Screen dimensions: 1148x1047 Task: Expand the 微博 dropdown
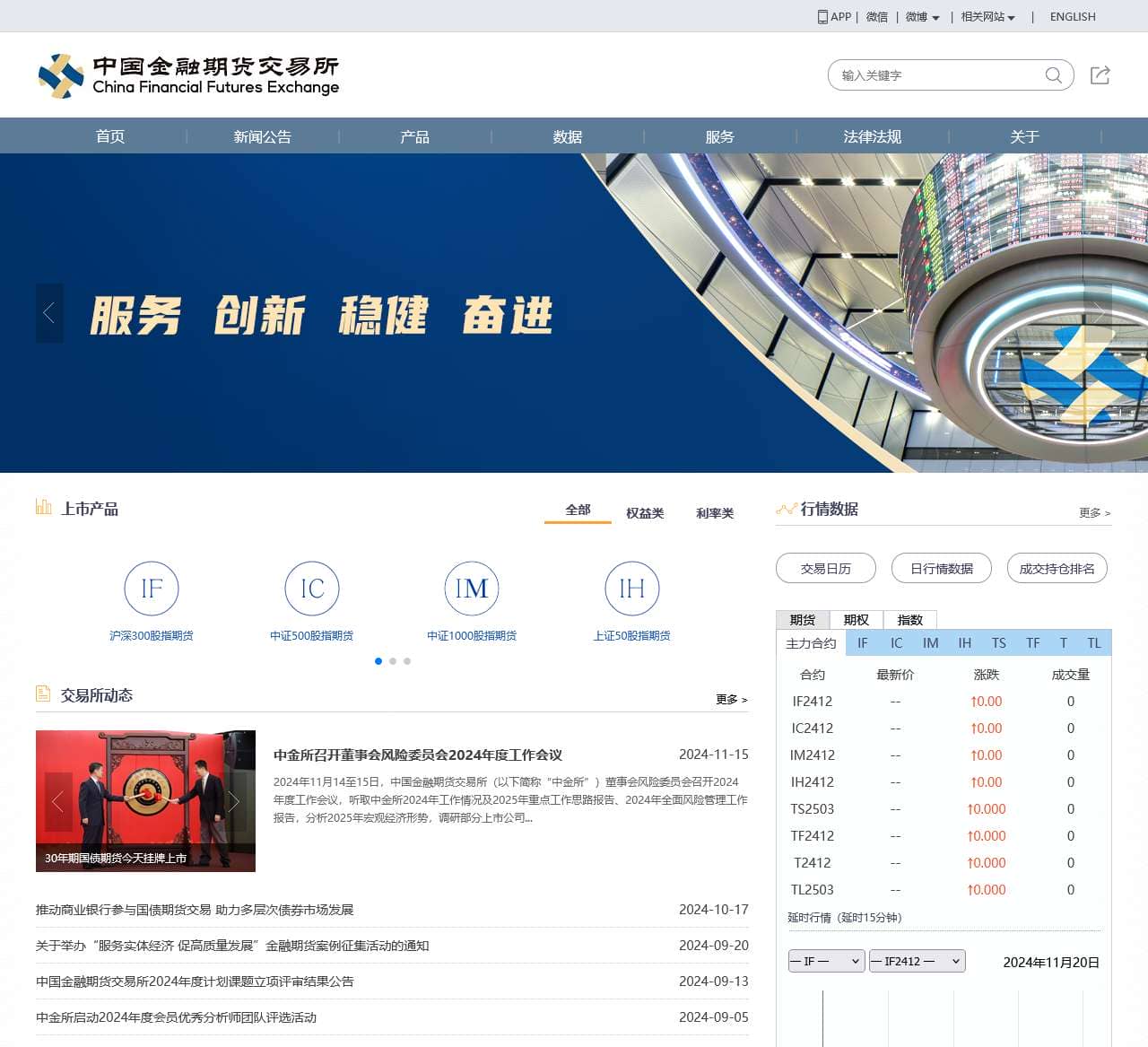pos(923,16)
